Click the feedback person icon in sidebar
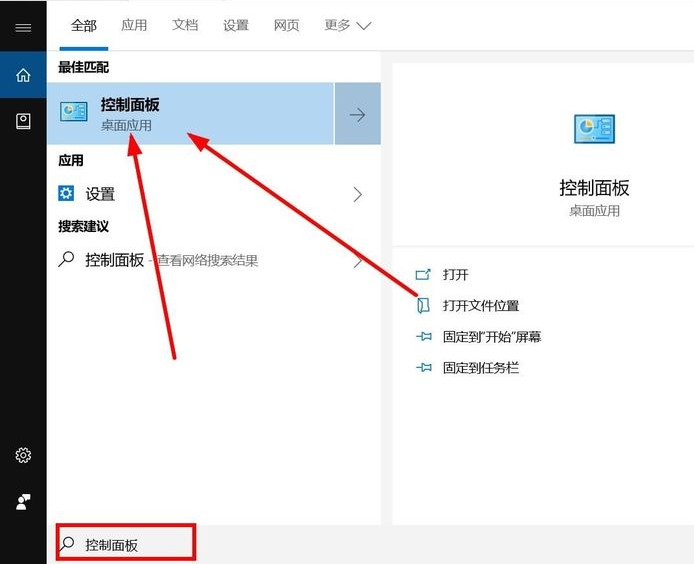 [x=23, y=502]
